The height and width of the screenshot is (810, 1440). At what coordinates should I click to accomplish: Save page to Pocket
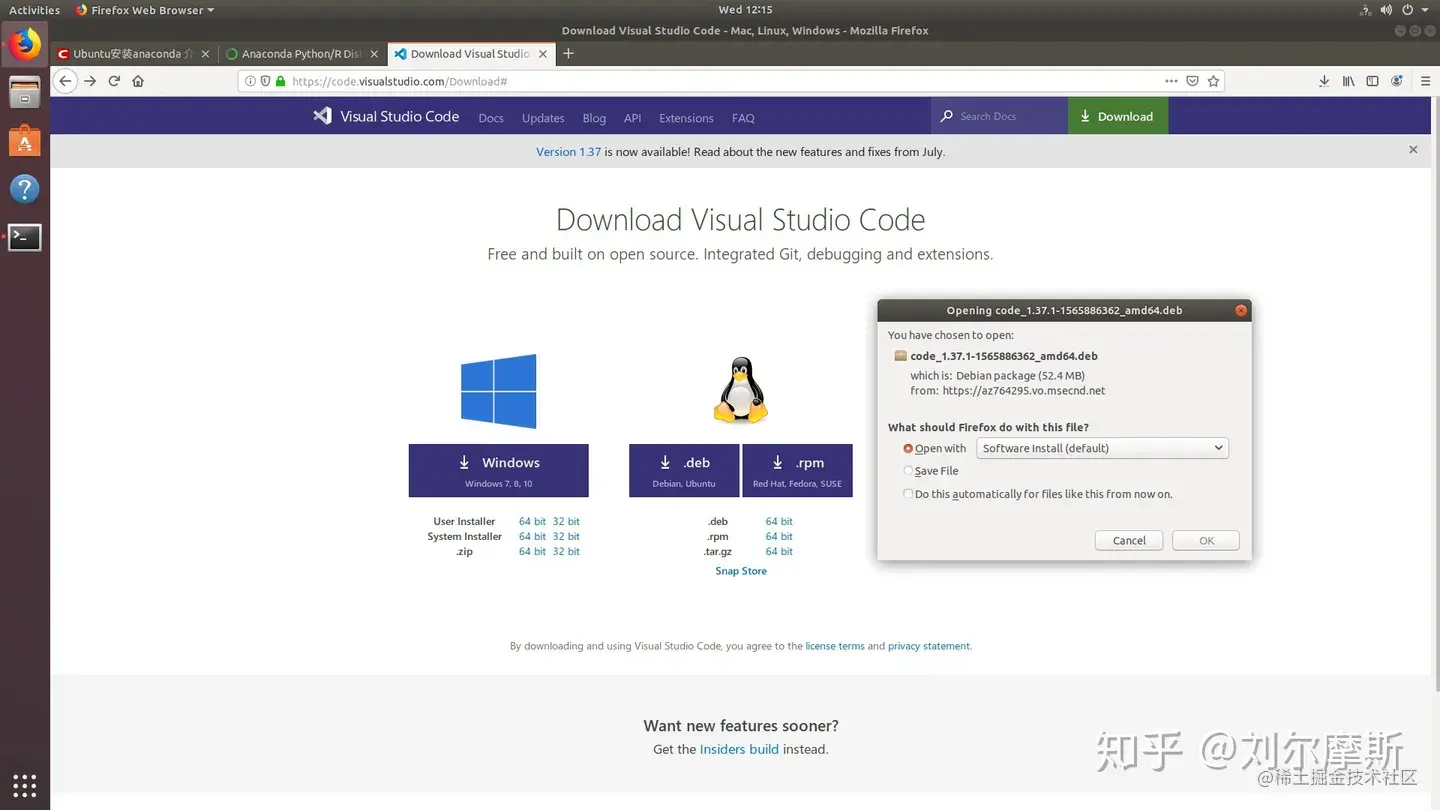pos(1192,81)
